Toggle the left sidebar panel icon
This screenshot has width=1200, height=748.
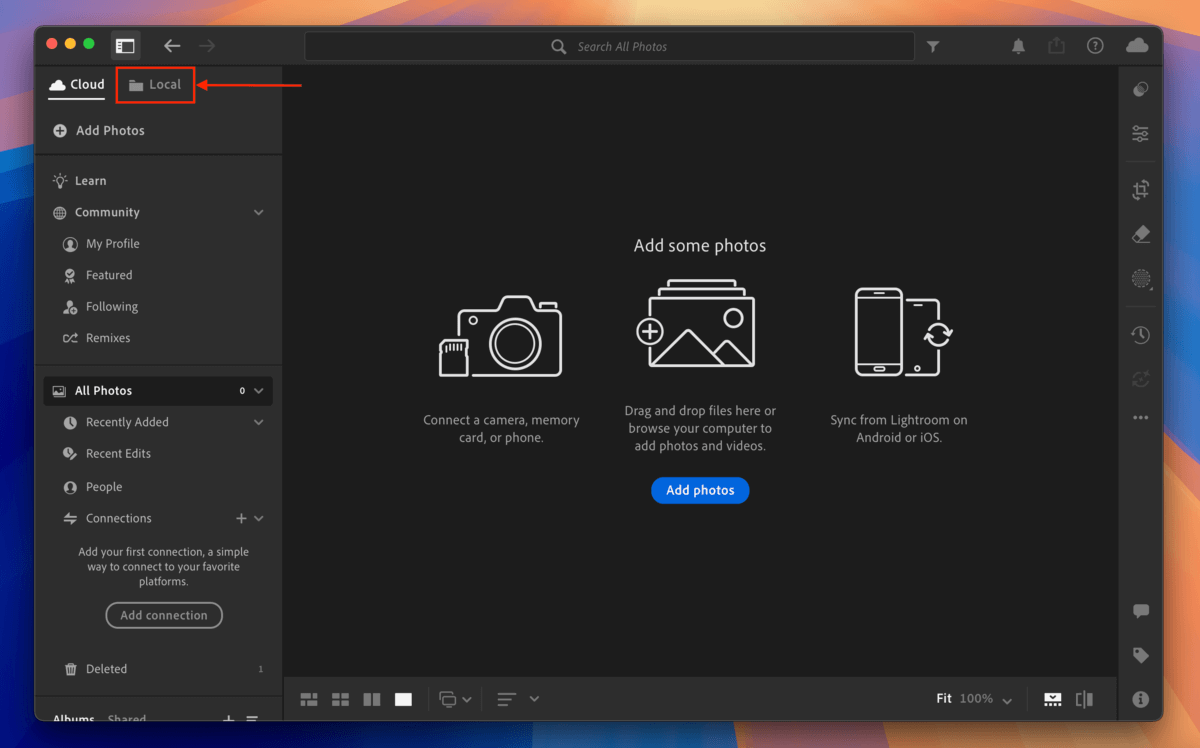coord(125,46)
